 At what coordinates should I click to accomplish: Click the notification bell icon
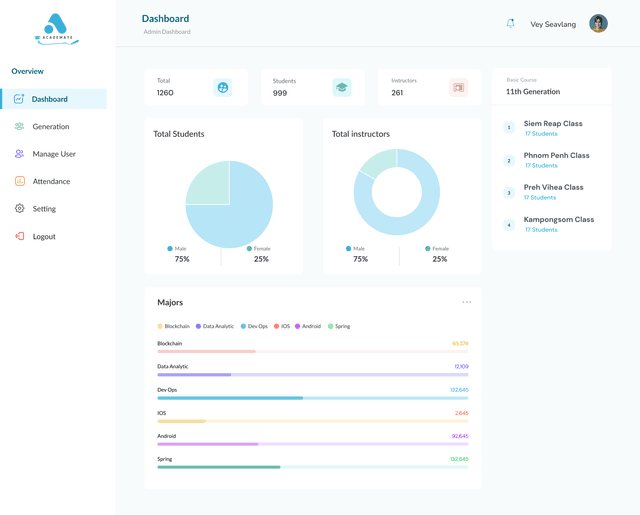coord(510,24)
